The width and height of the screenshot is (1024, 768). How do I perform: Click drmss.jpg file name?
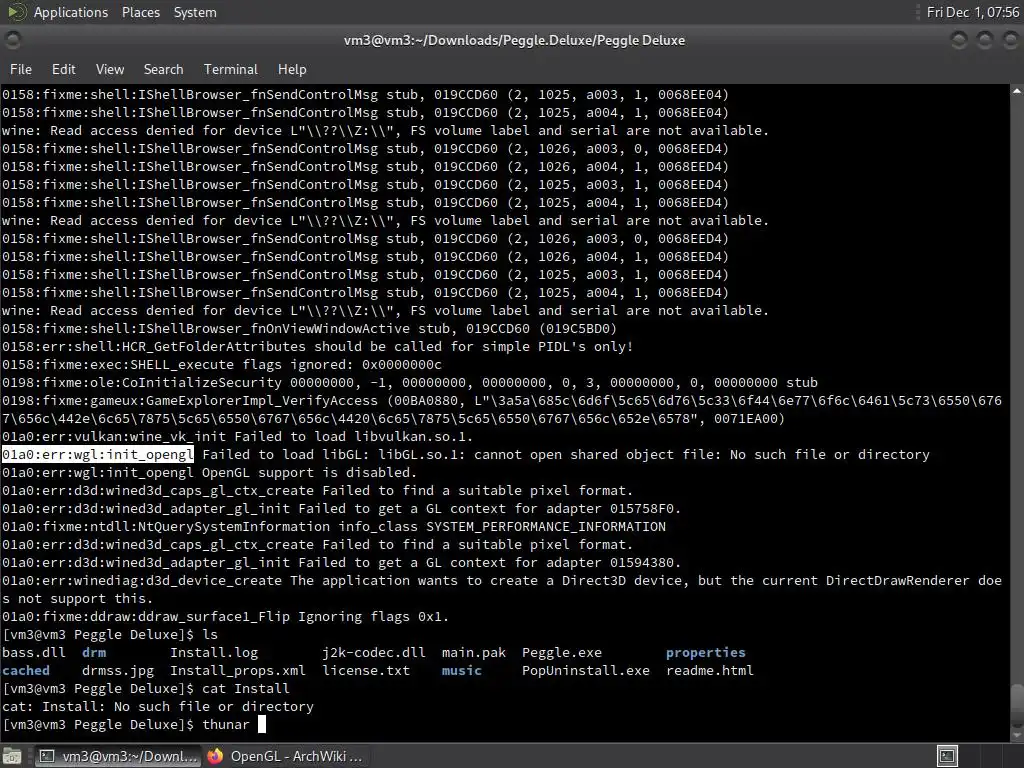[118, 671]
